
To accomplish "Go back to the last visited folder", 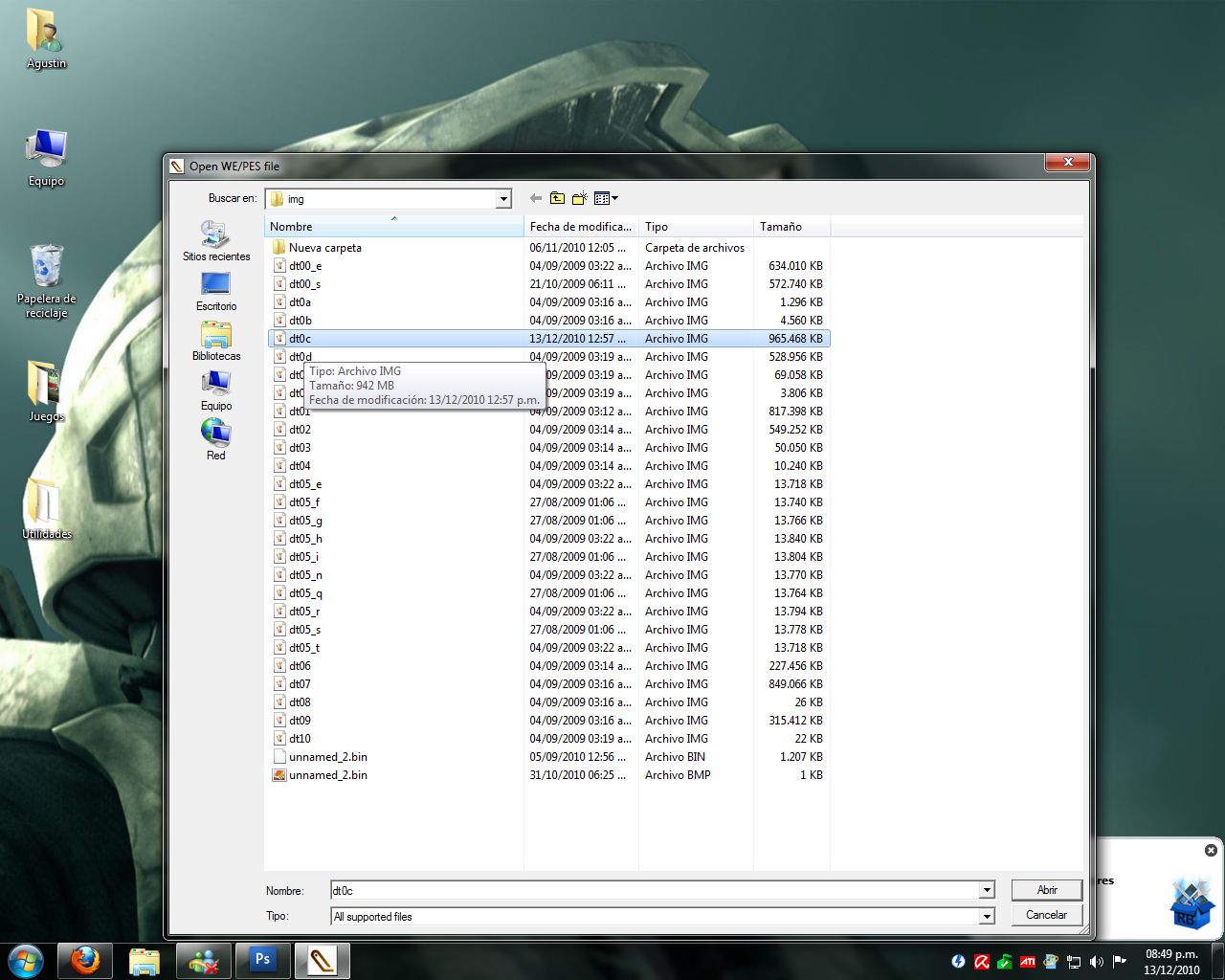I will click(x=535, y=198).
